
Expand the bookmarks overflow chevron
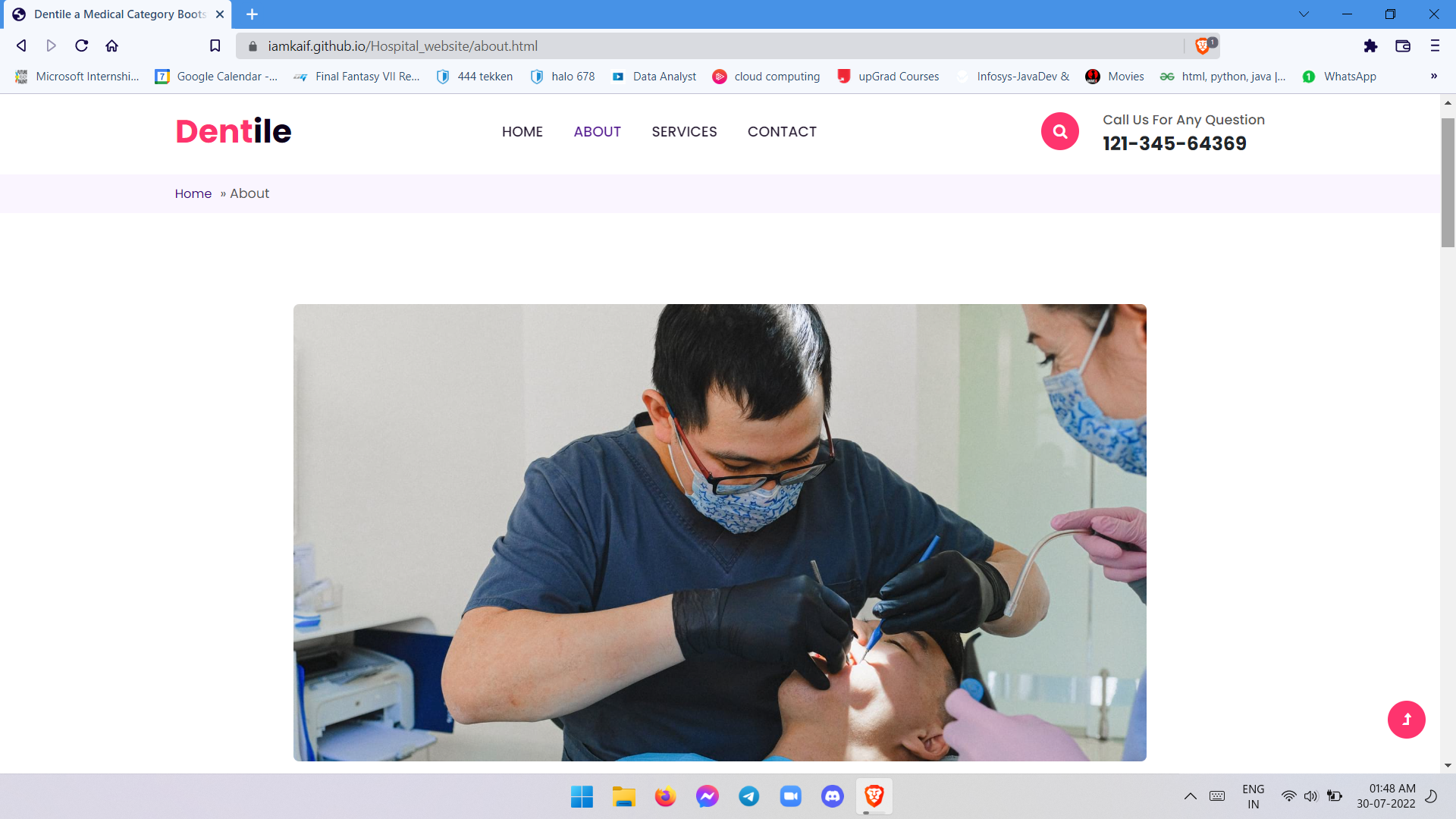click(1435, 76)
